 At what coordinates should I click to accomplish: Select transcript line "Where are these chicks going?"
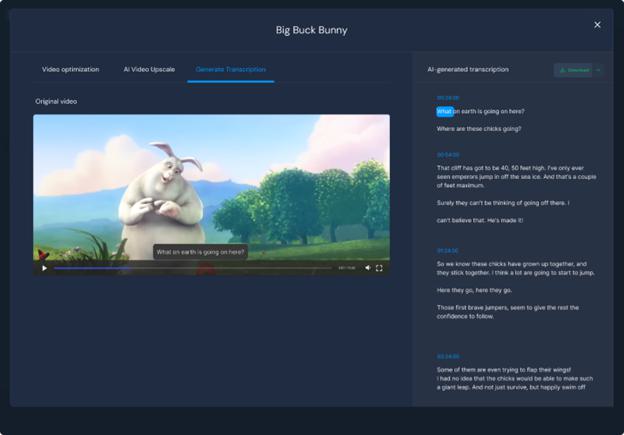pyautogui.click(x=478, y=129)
